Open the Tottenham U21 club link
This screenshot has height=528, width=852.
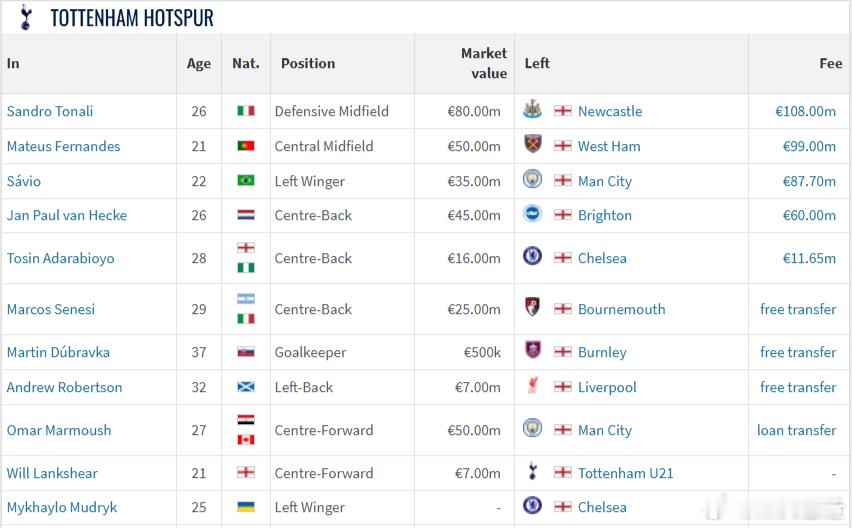[x=625, y=473]
